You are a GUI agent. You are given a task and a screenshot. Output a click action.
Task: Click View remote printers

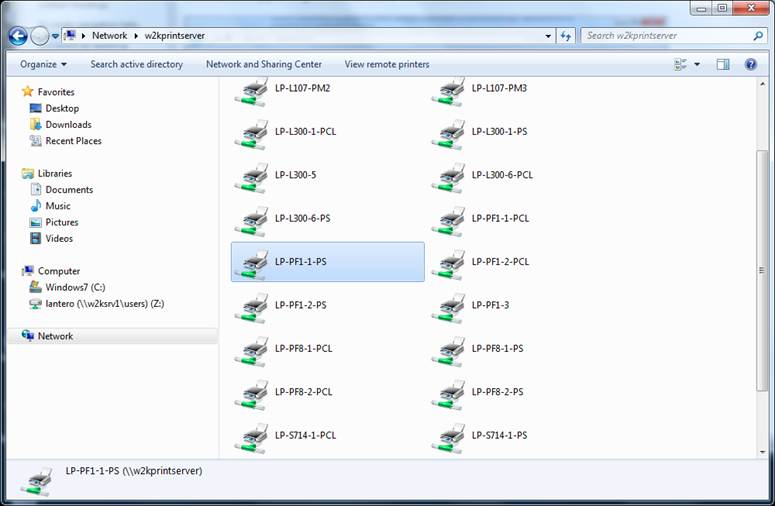tap(387, 64)
